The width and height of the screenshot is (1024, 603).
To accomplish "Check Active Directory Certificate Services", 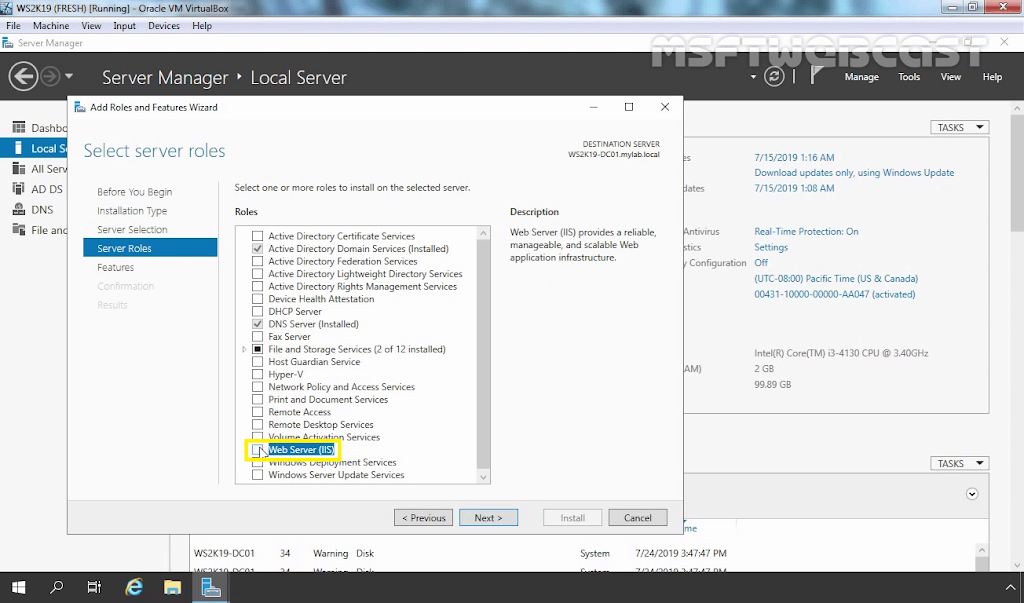I will 258,236.
